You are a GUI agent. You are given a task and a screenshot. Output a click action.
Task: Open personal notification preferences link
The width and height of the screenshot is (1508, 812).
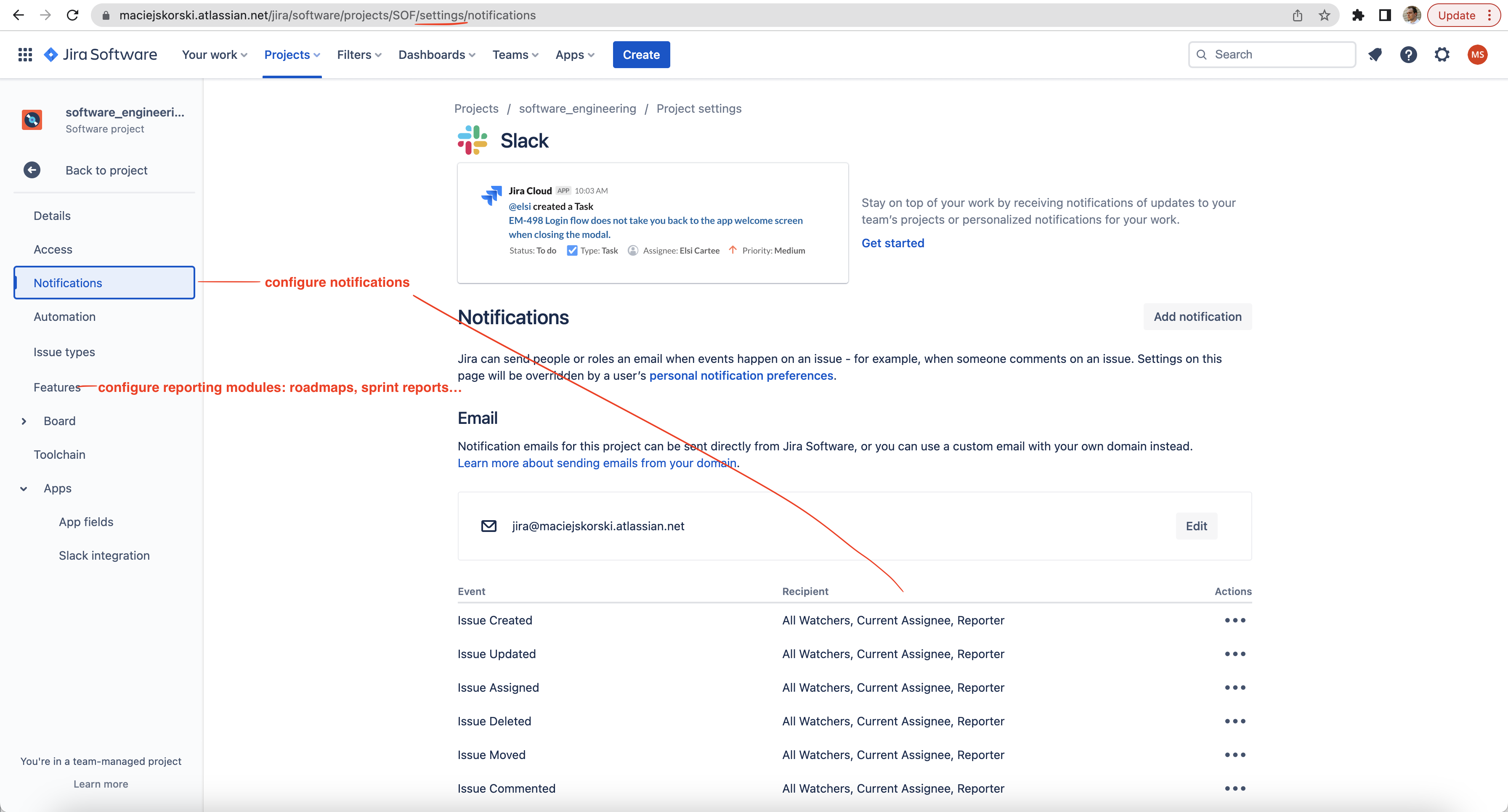click(741, 376)
